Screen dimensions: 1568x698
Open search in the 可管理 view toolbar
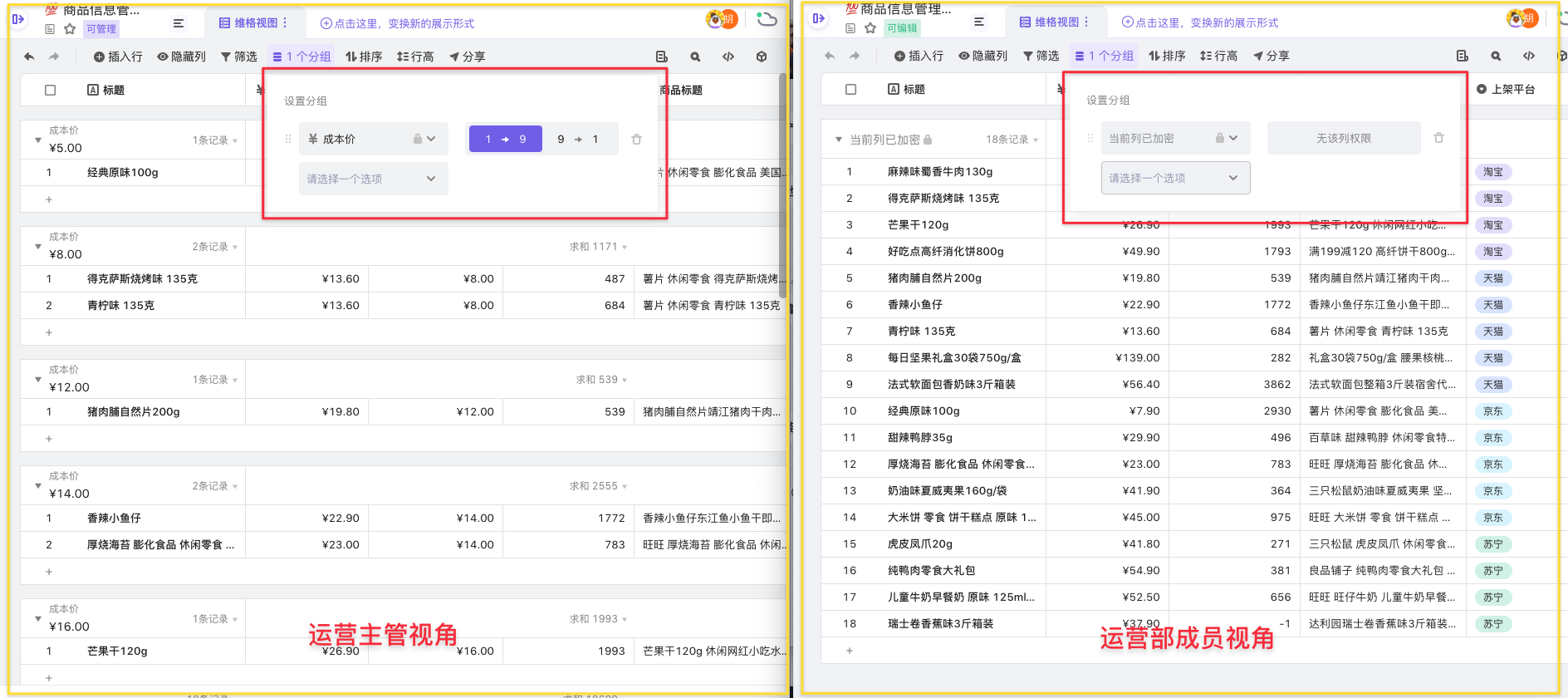695,57
